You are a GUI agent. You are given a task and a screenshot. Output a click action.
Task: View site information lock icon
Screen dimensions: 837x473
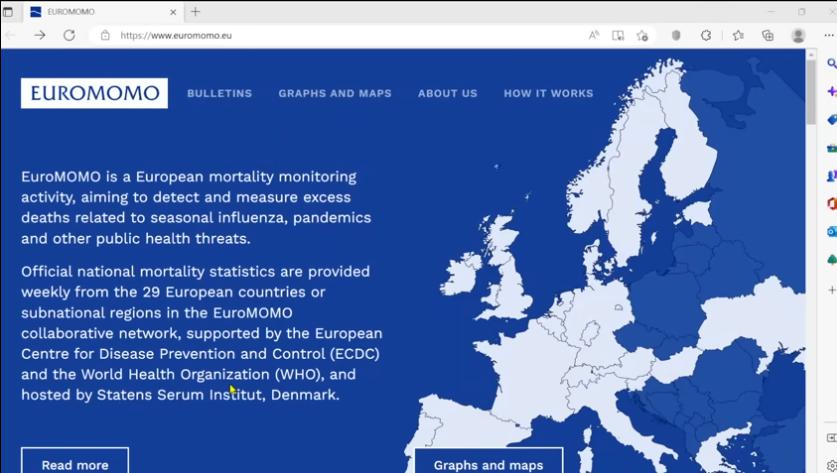pyautogui.click(x=105, y=35)
